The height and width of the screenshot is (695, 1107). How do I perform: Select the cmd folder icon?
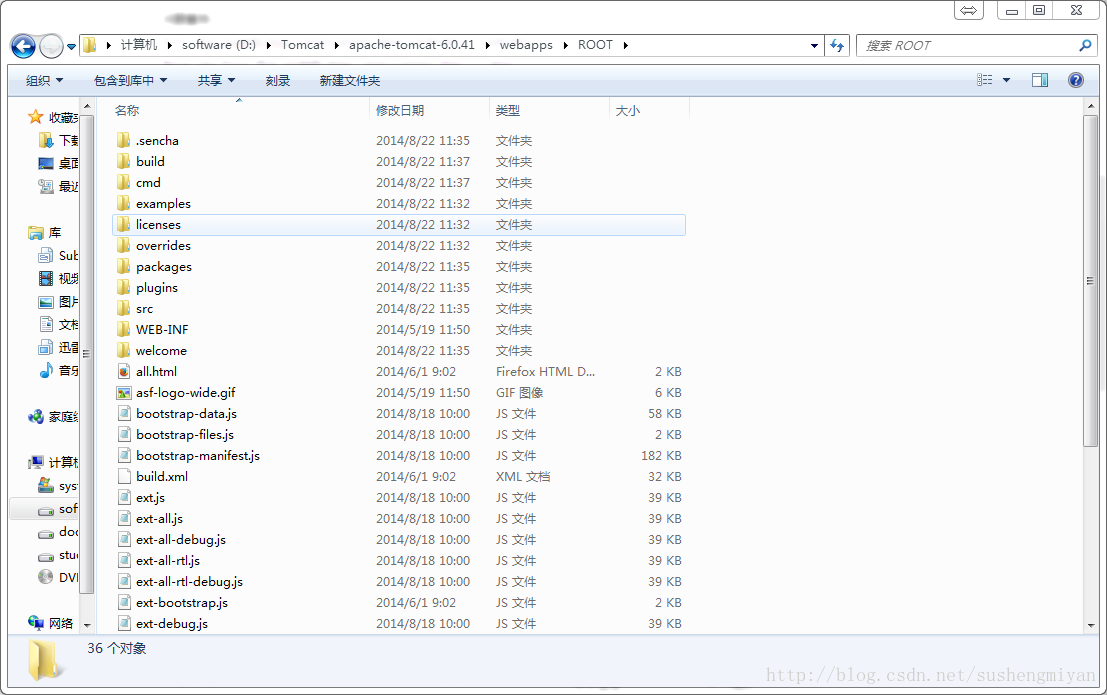click(x=124, y=182)
